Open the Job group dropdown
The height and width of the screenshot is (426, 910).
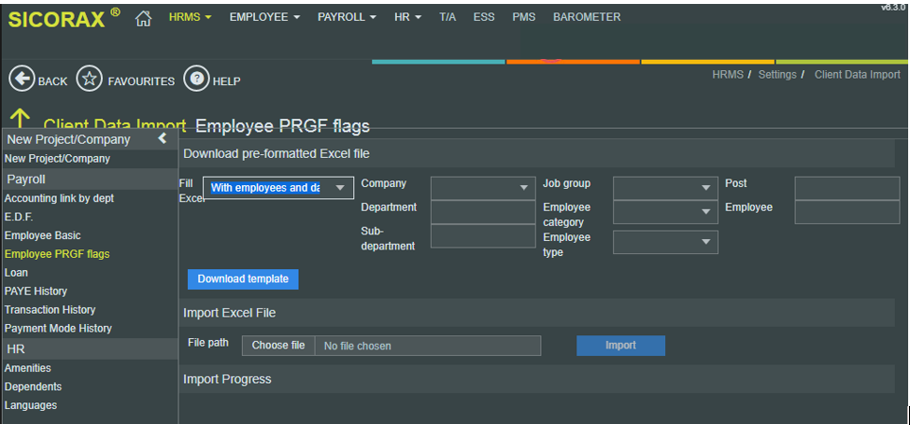pos(665,187)
